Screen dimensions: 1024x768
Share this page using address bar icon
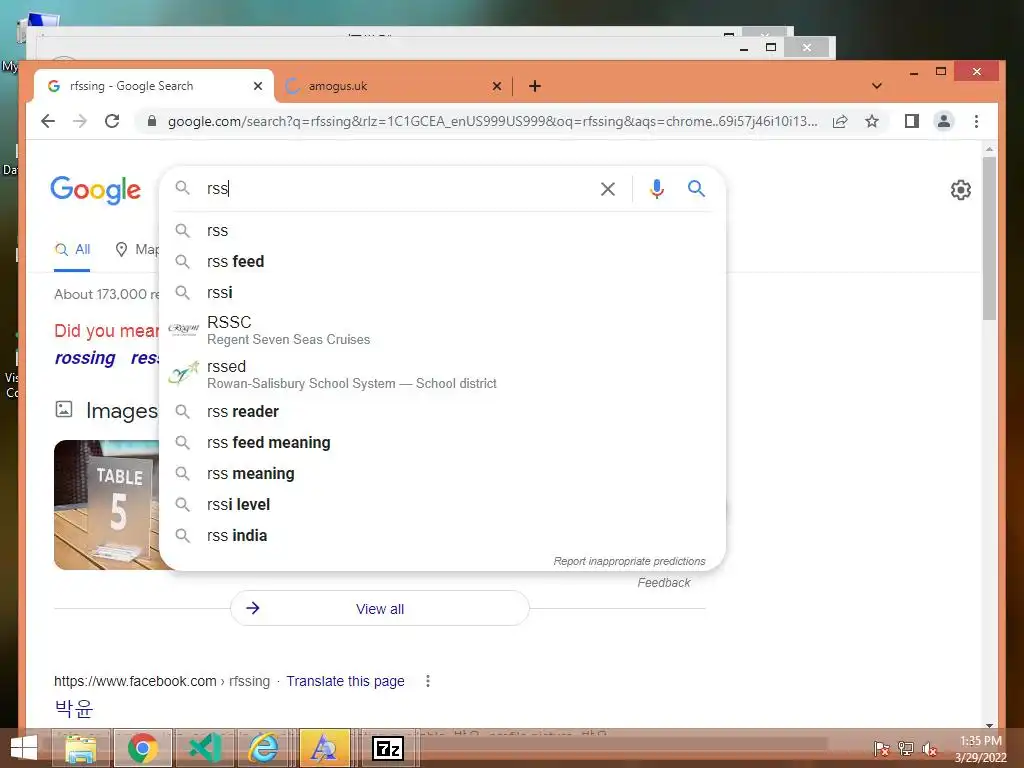[840, 121]
